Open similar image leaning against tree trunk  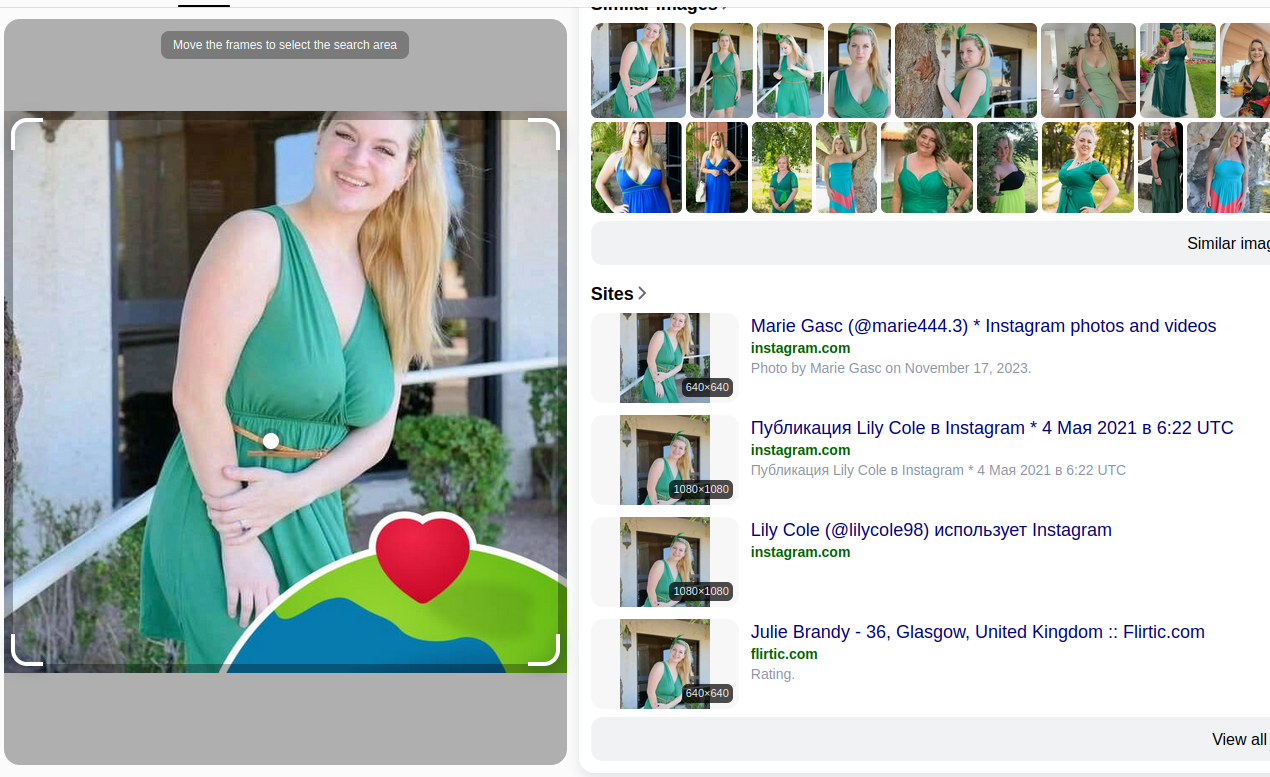pyautogui.click(x=965, y=70)
